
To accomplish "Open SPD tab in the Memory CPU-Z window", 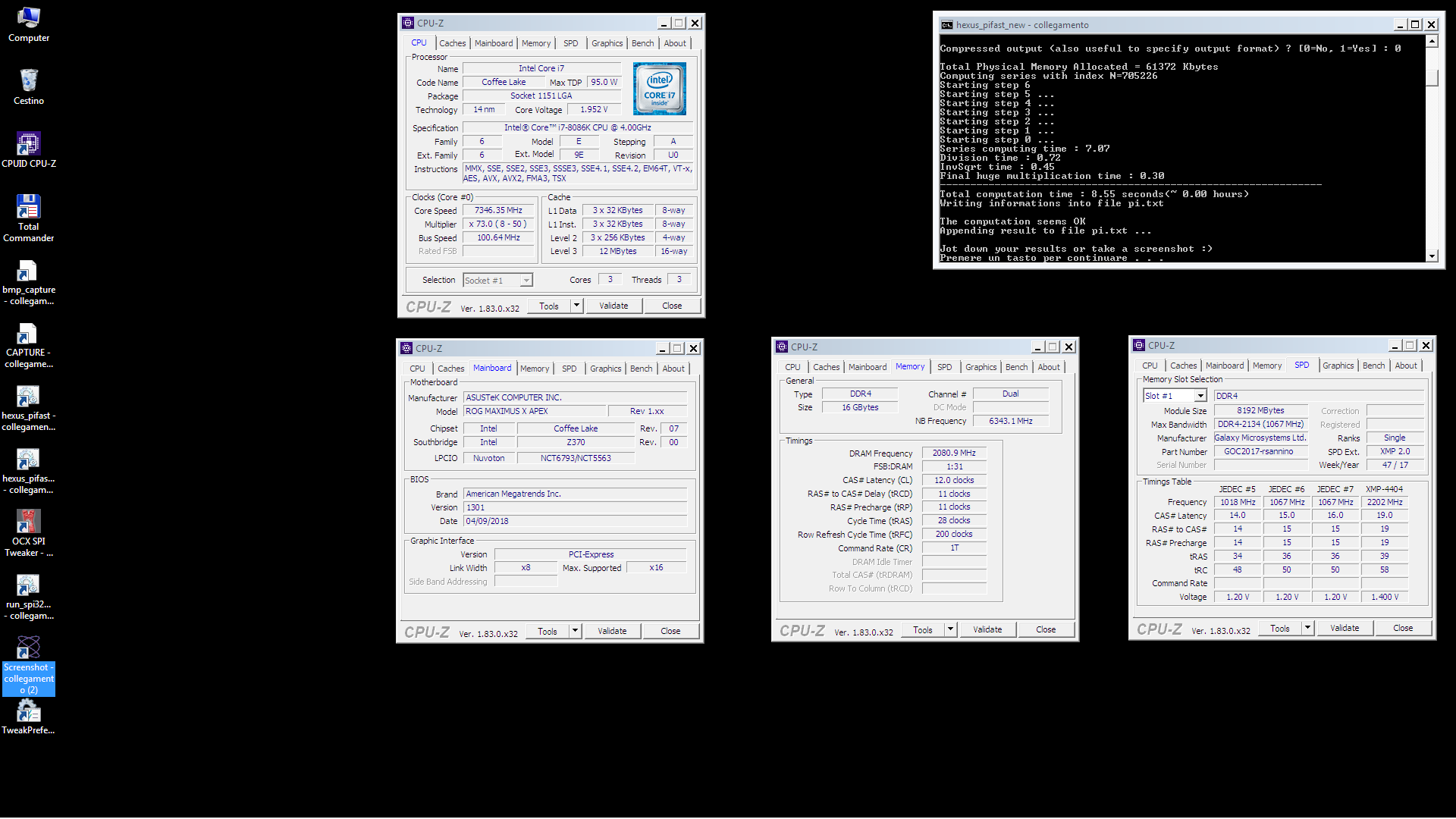I will pos(944,367).
